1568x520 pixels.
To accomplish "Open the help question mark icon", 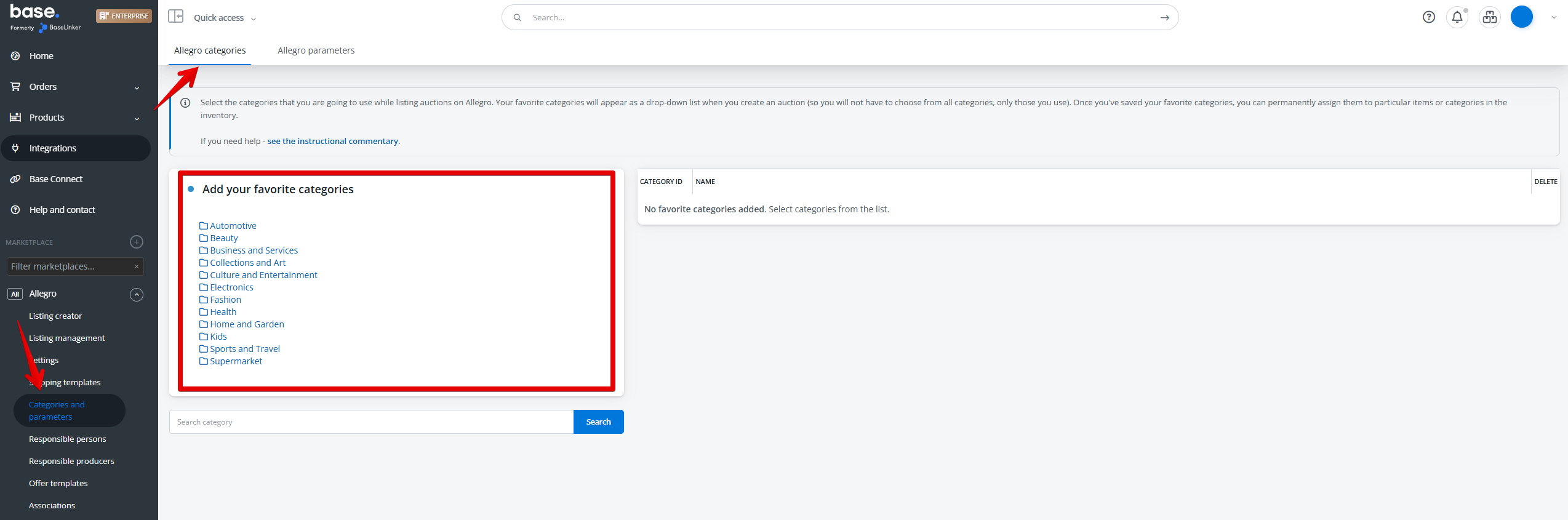I will tap(1428, 17).
